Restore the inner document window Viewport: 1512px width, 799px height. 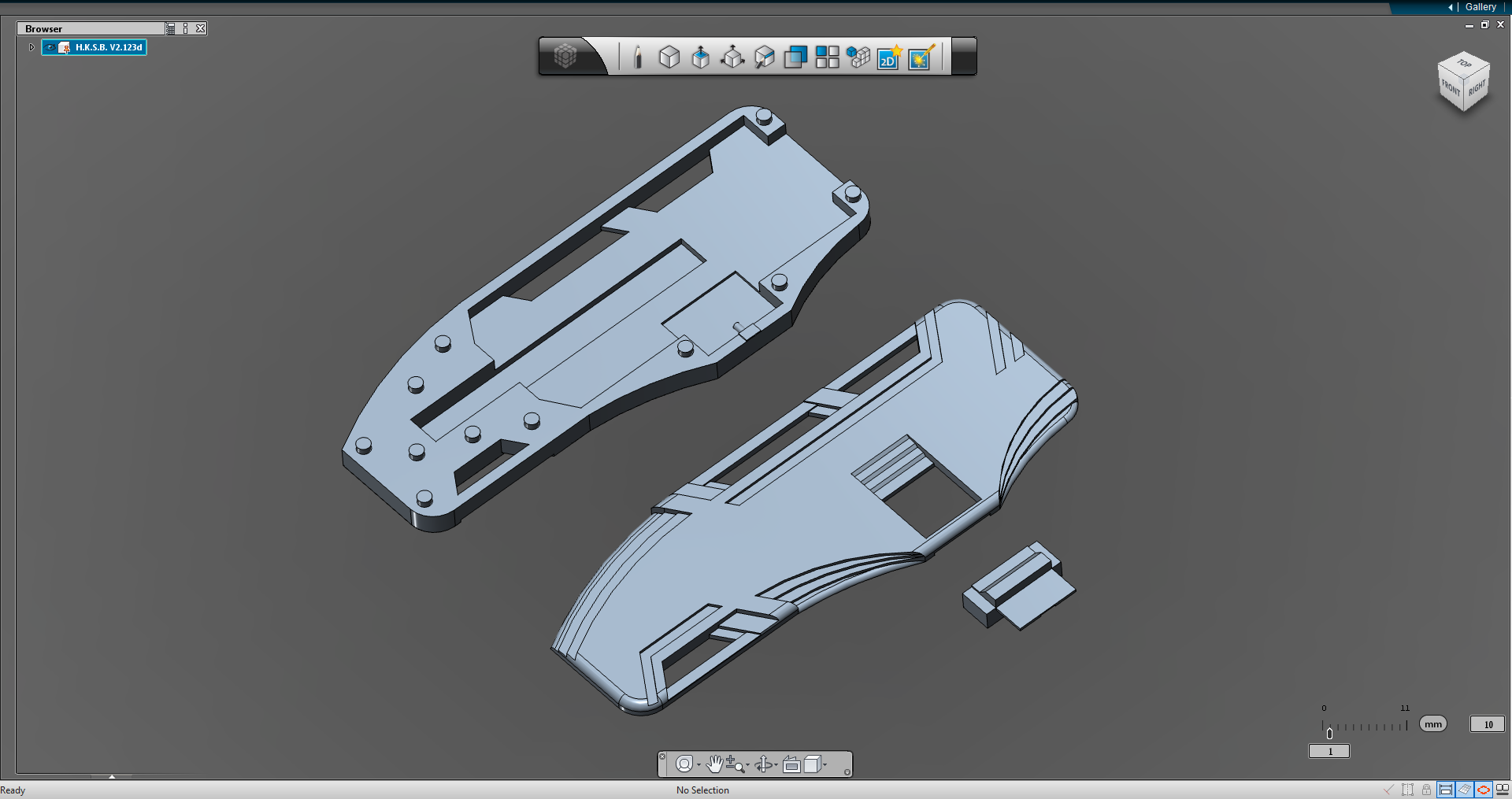pyautogui.click(x=1484, y=25)
